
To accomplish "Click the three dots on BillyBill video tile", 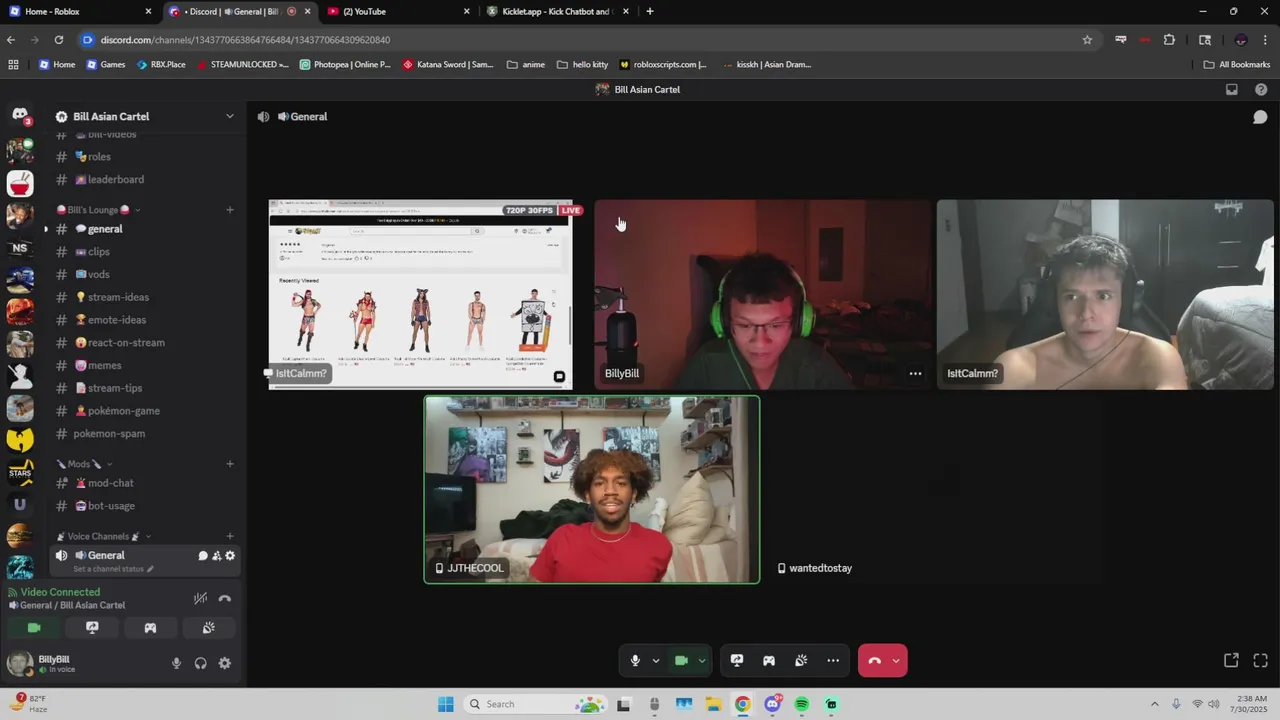I will (915, 373).
